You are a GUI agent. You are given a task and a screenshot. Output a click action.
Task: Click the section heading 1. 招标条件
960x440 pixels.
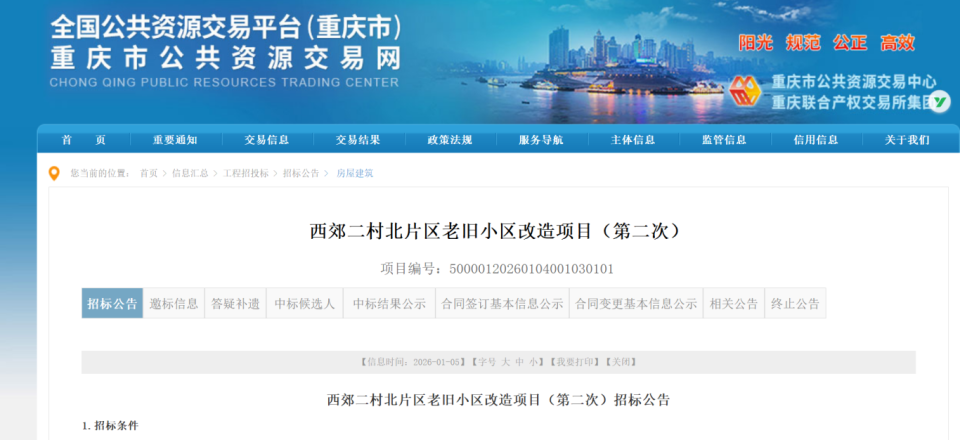pos(110,425)
